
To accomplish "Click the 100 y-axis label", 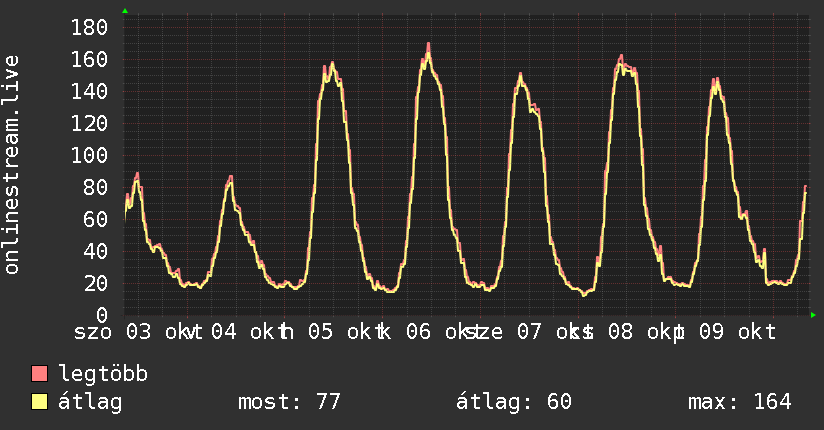I will coord(89,156).
